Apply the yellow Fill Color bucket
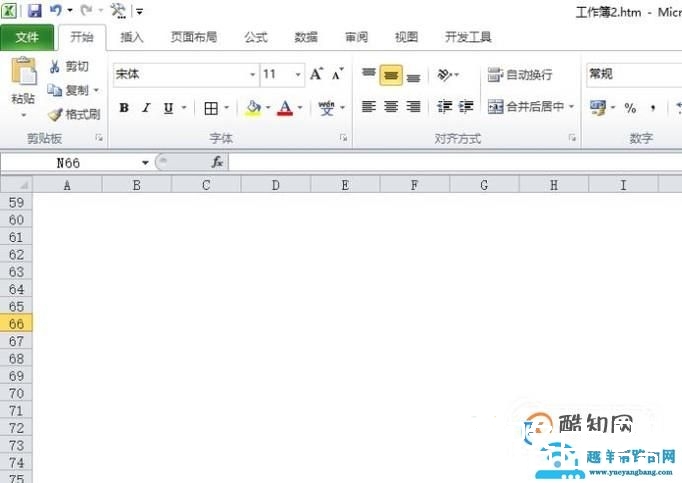This screenshot has height=483, width=682. click(x=253, y=107)
